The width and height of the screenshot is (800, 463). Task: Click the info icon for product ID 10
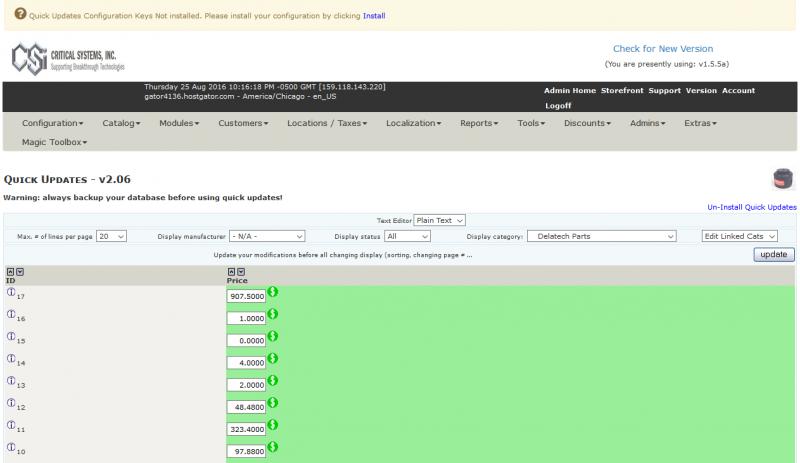coord(11,447)
